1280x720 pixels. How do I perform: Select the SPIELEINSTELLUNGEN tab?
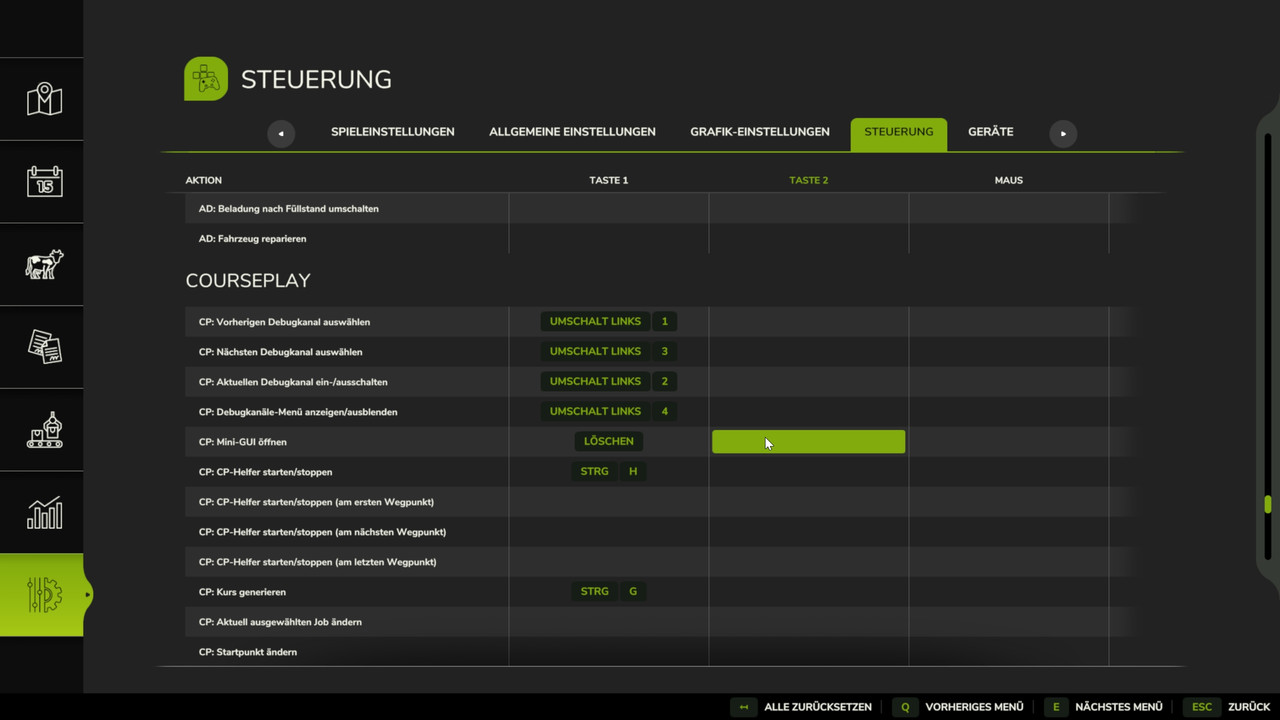[392, 131]
